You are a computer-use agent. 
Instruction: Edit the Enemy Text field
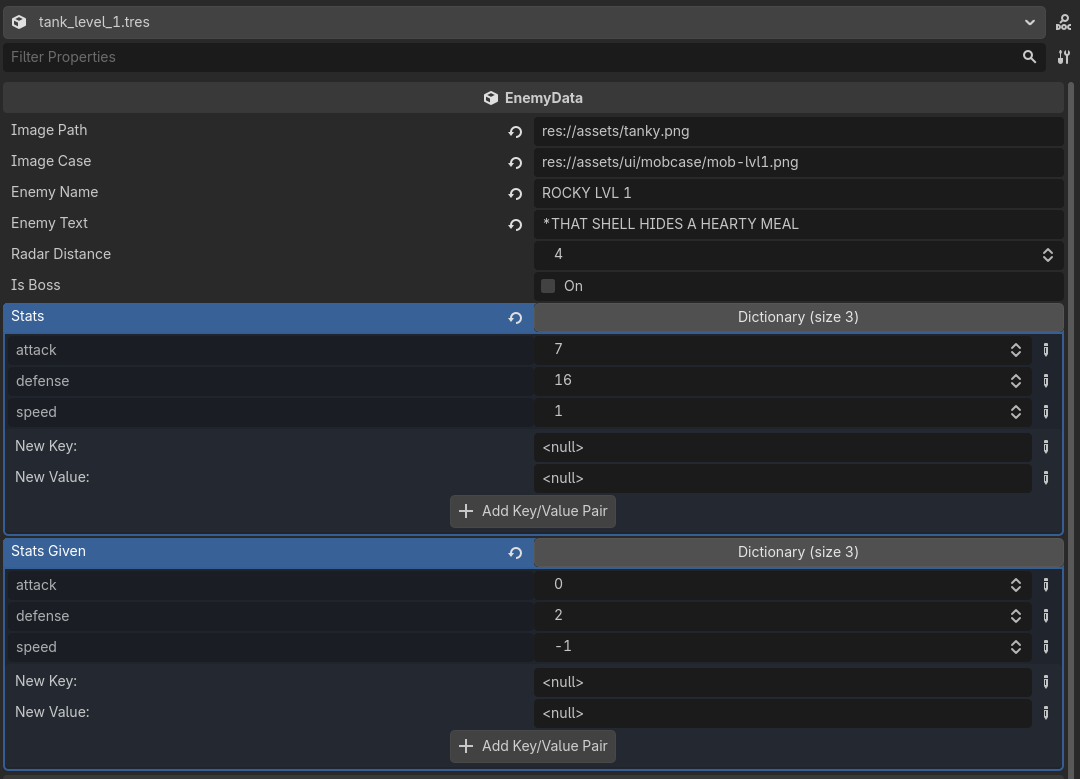click(x=798, y=225)
